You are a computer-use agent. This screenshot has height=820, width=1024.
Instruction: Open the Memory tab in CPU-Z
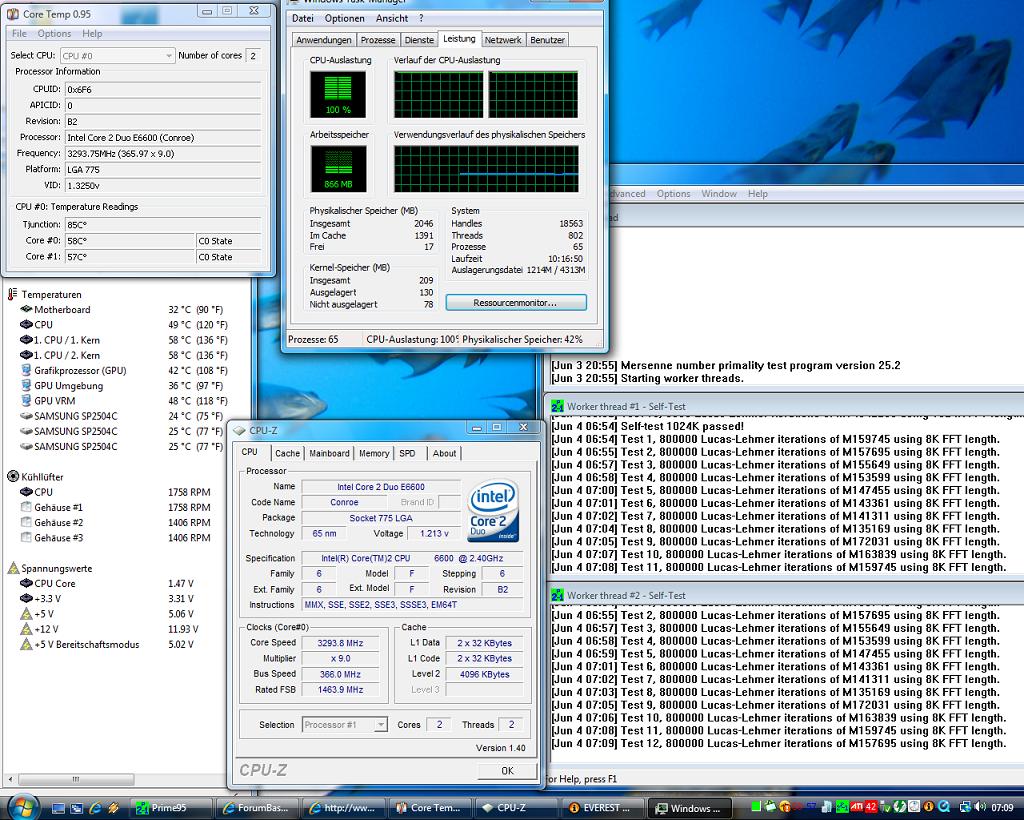pyautogui.click(x=374, y=453)
